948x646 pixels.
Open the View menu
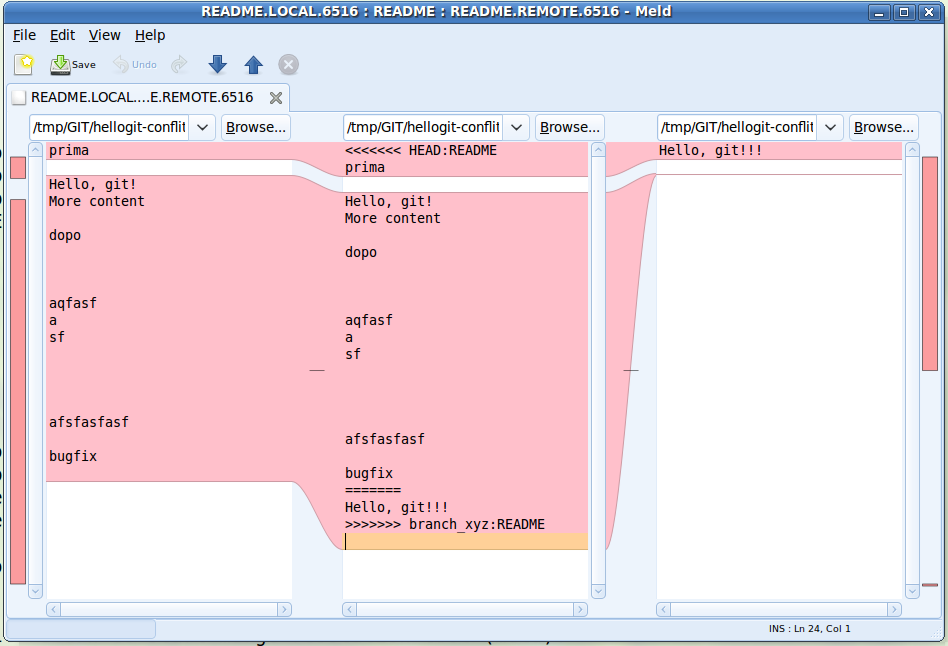[x=105, y=35]
